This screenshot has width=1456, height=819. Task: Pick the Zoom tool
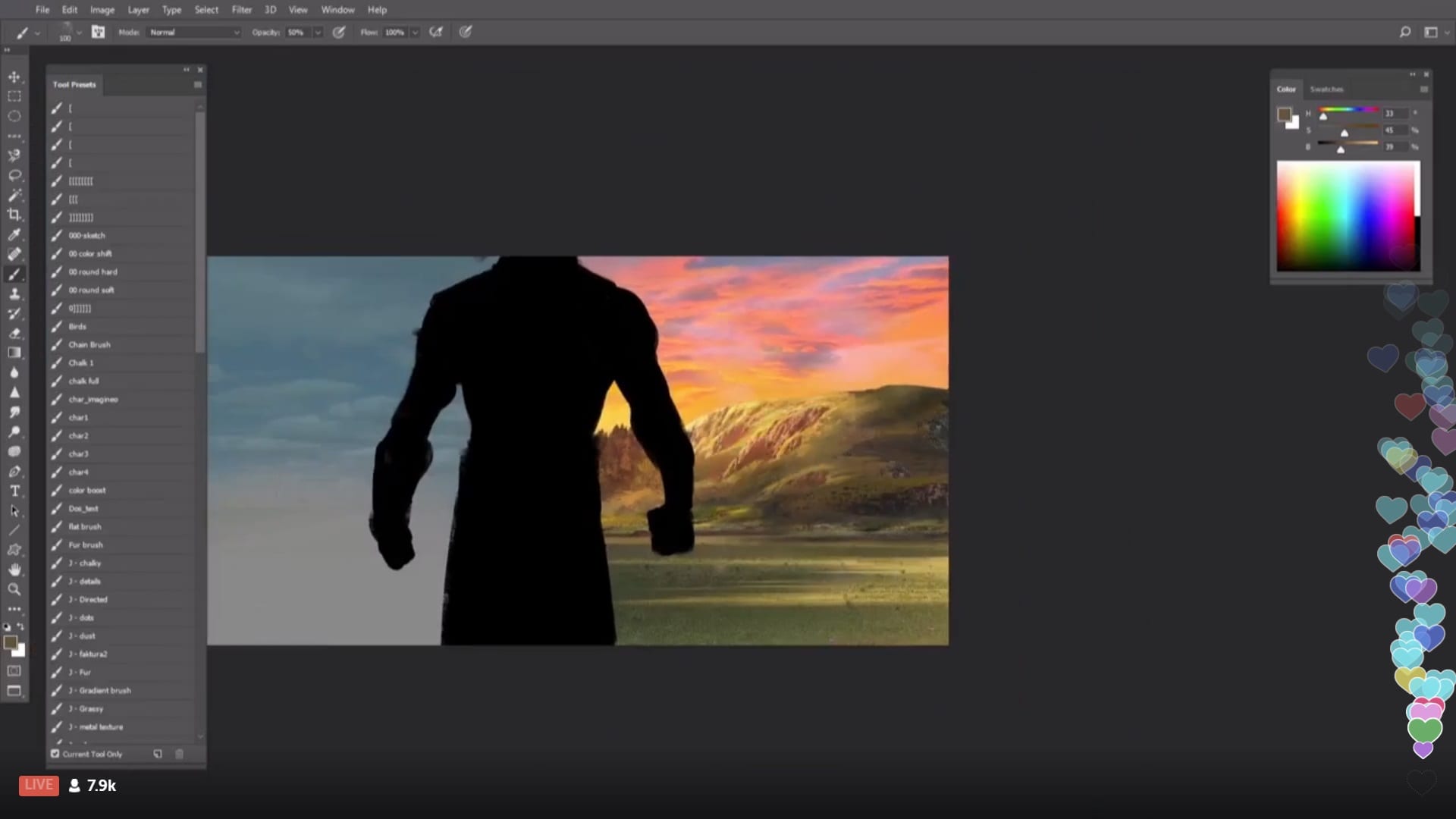(x=14, y=589)
